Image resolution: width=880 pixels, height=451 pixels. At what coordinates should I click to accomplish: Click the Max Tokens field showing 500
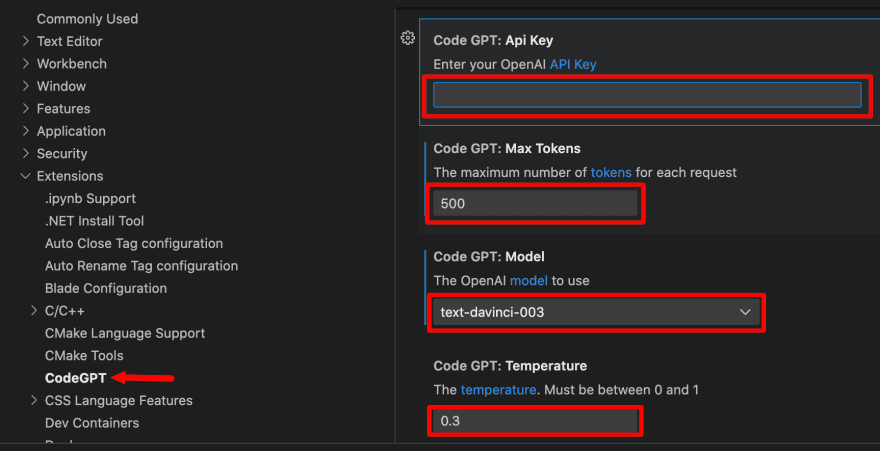point(537,203)
